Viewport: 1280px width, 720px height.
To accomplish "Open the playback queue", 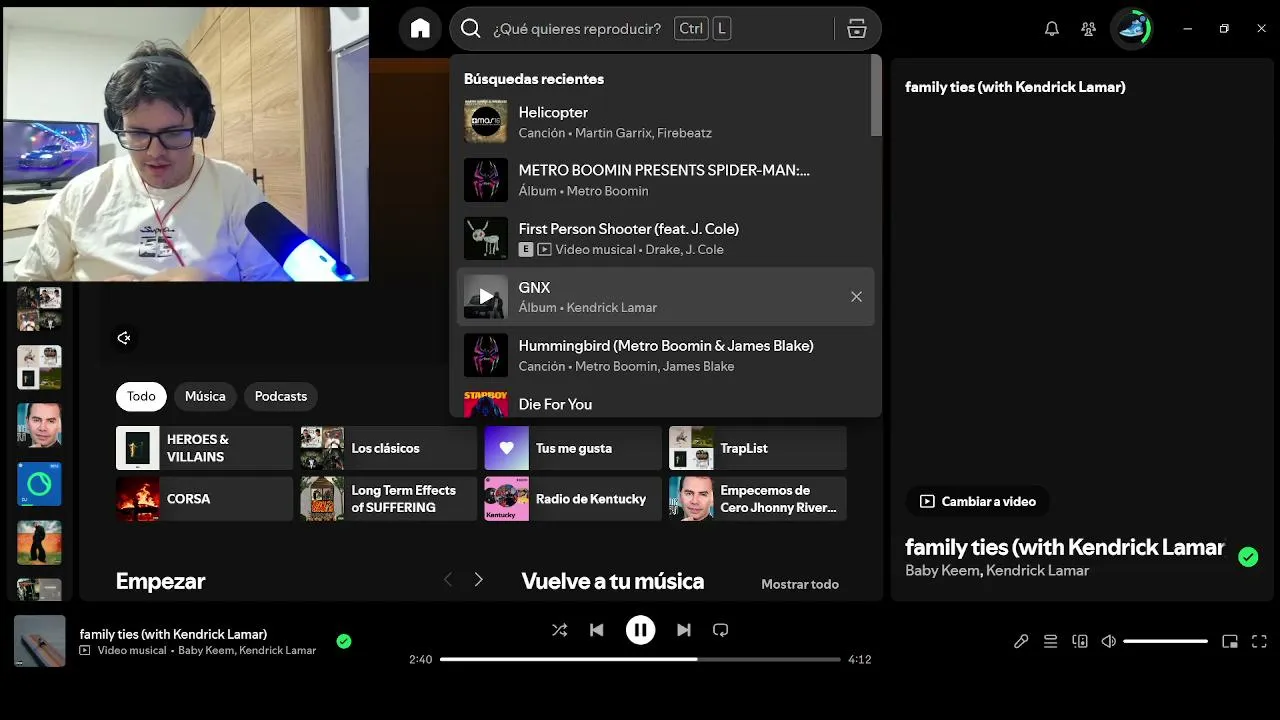I will [1050, 642].
